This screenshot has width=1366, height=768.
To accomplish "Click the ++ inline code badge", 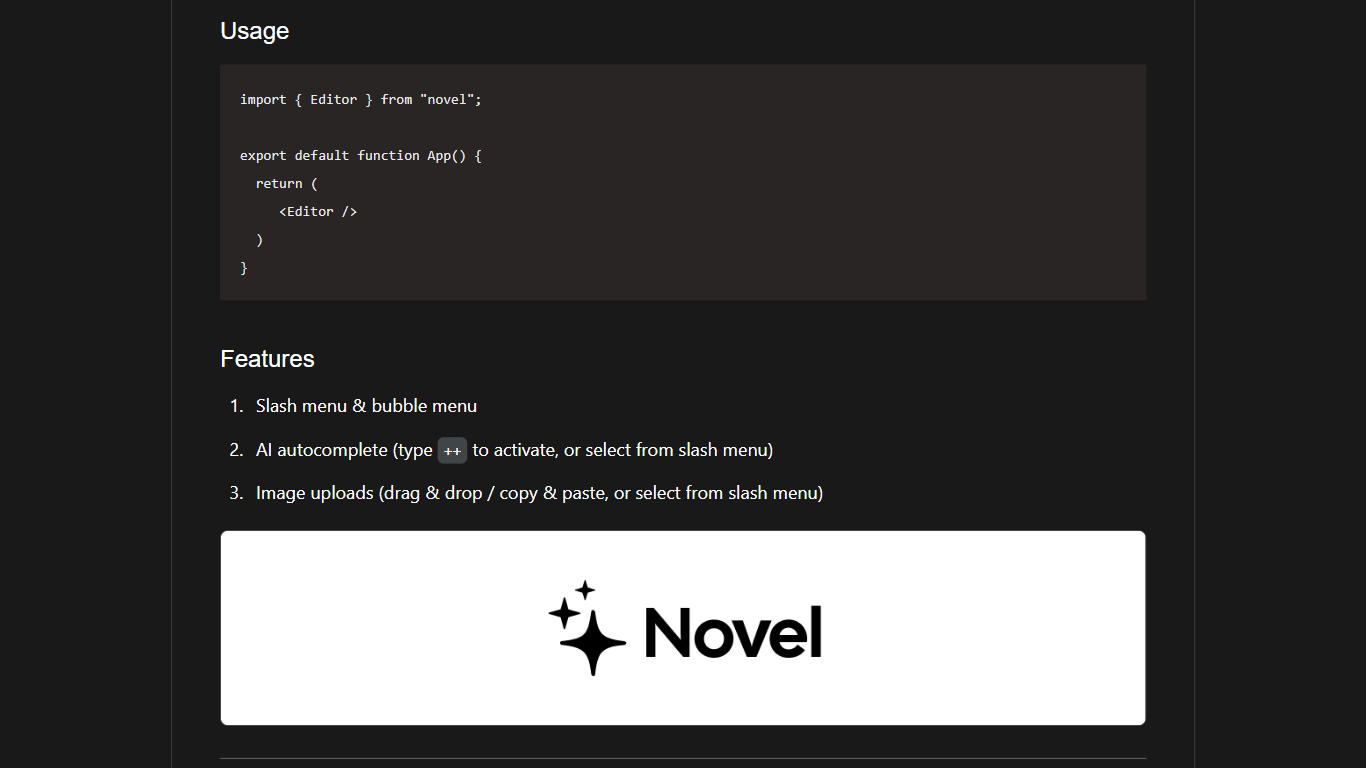I will (452, 451).
